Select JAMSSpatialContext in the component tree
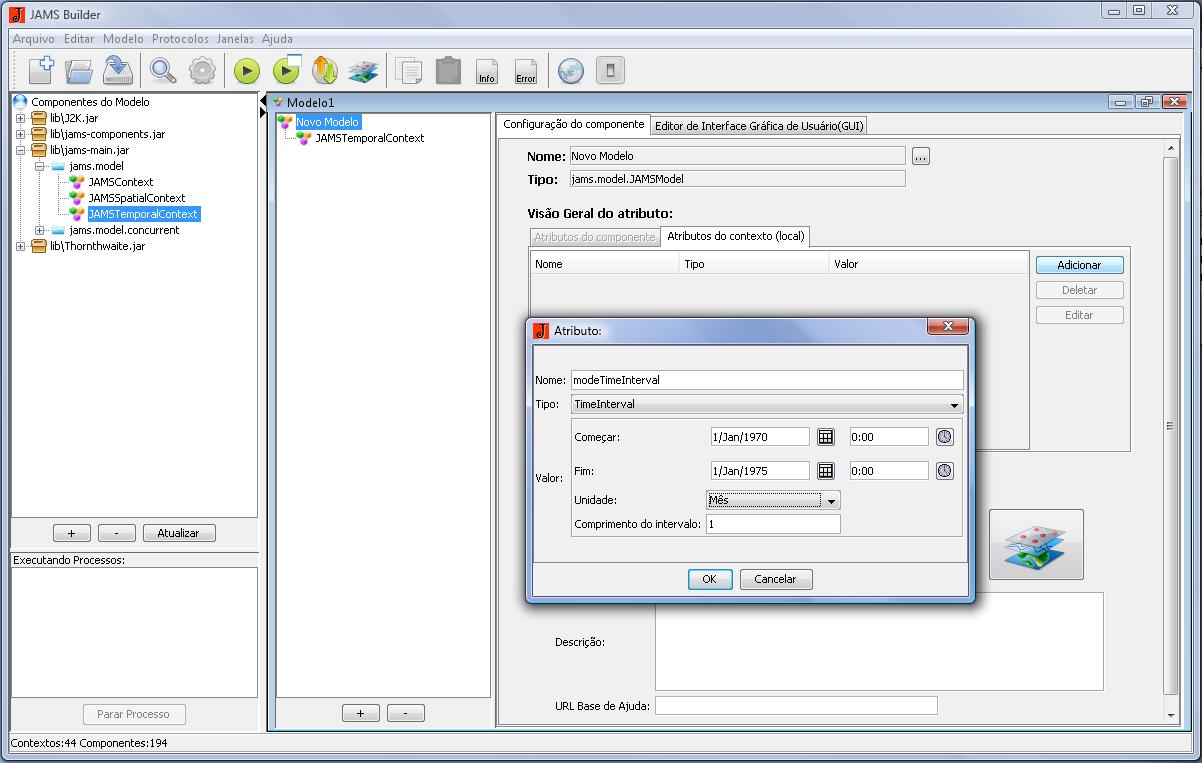Image resolution: width=1202 pixels, height=763 pixels. [136, 198]
